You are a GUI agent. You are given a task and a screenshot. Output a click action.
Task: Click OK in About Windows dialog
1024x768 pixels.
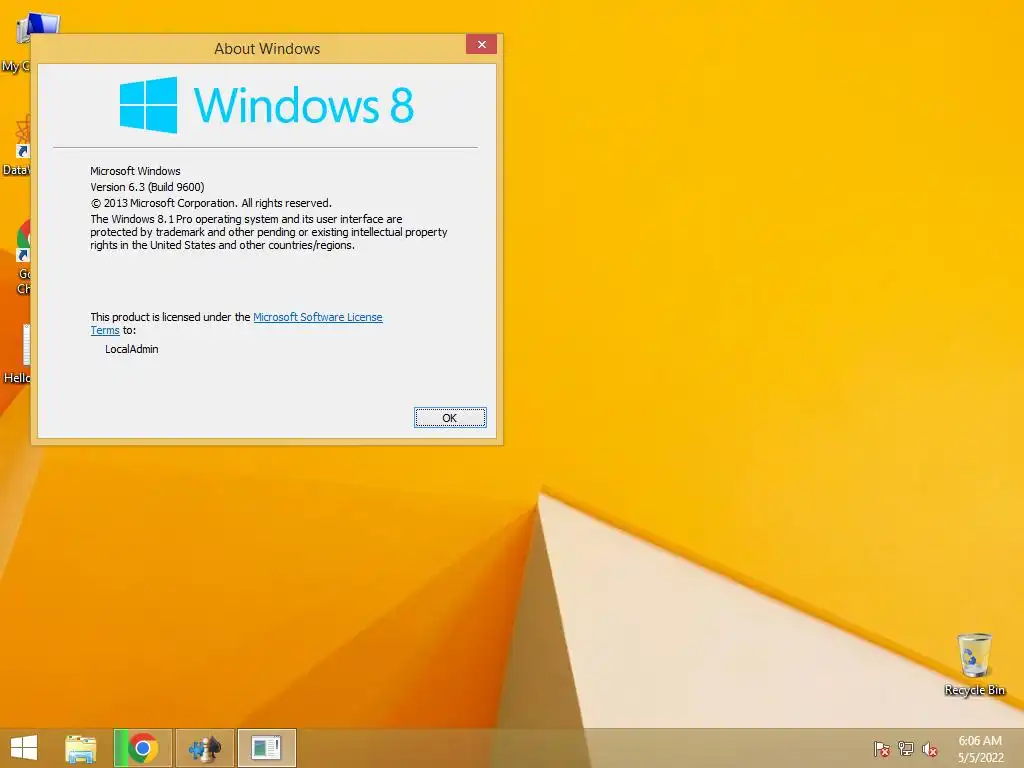(450, 418)
